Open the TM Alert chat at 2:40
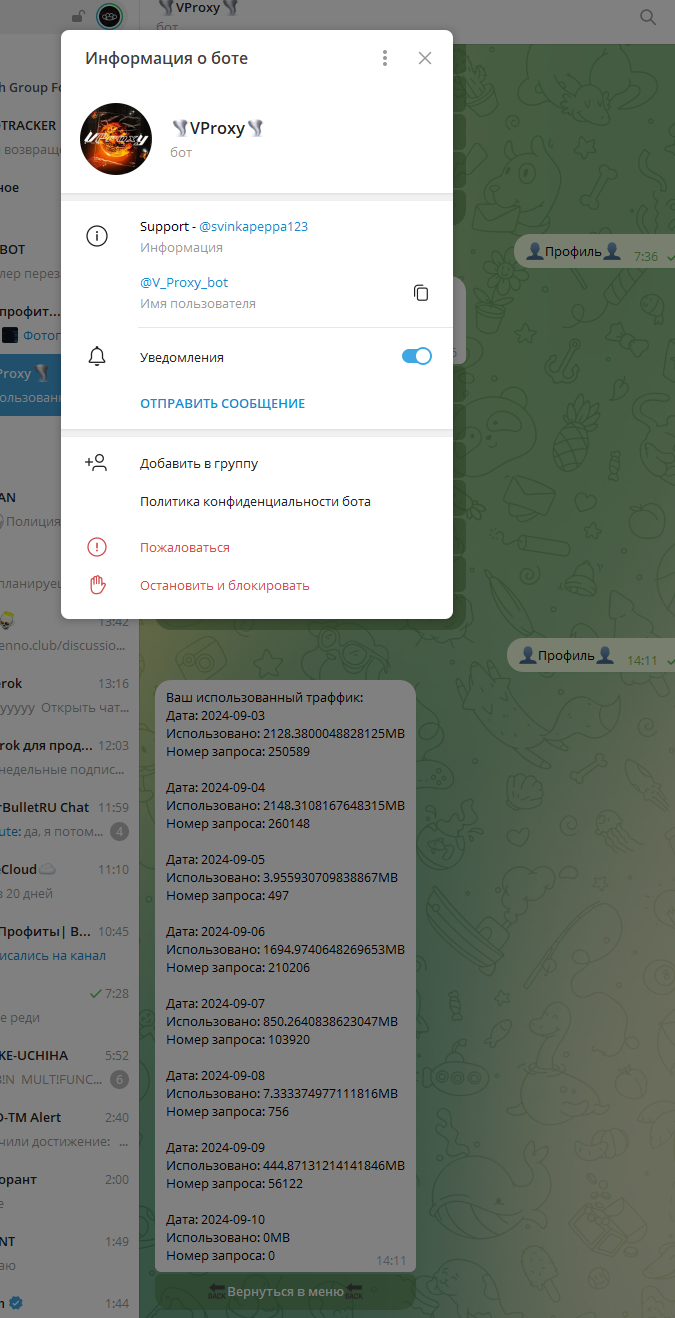 (x=68, y=1129)
